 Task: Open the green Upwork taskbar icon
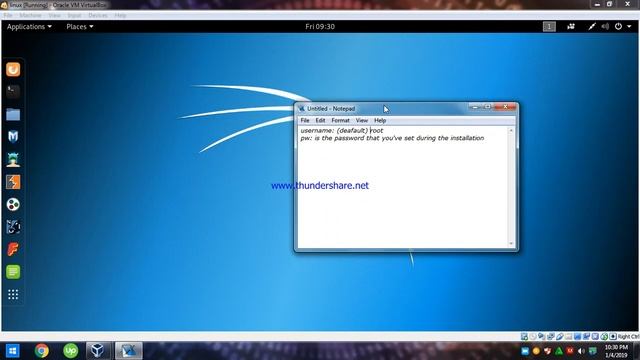(70, 351)
